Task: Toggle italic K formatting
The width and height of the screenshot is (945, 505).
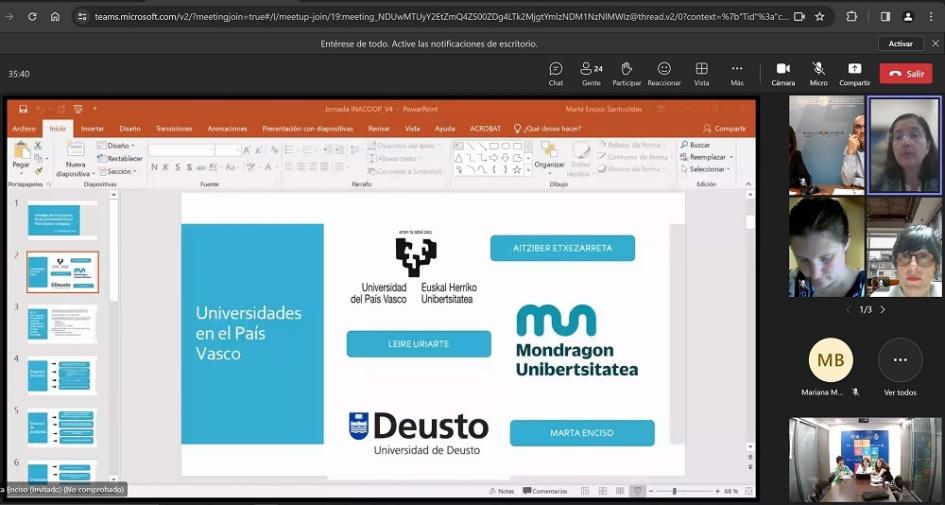Action: point(167,167)
